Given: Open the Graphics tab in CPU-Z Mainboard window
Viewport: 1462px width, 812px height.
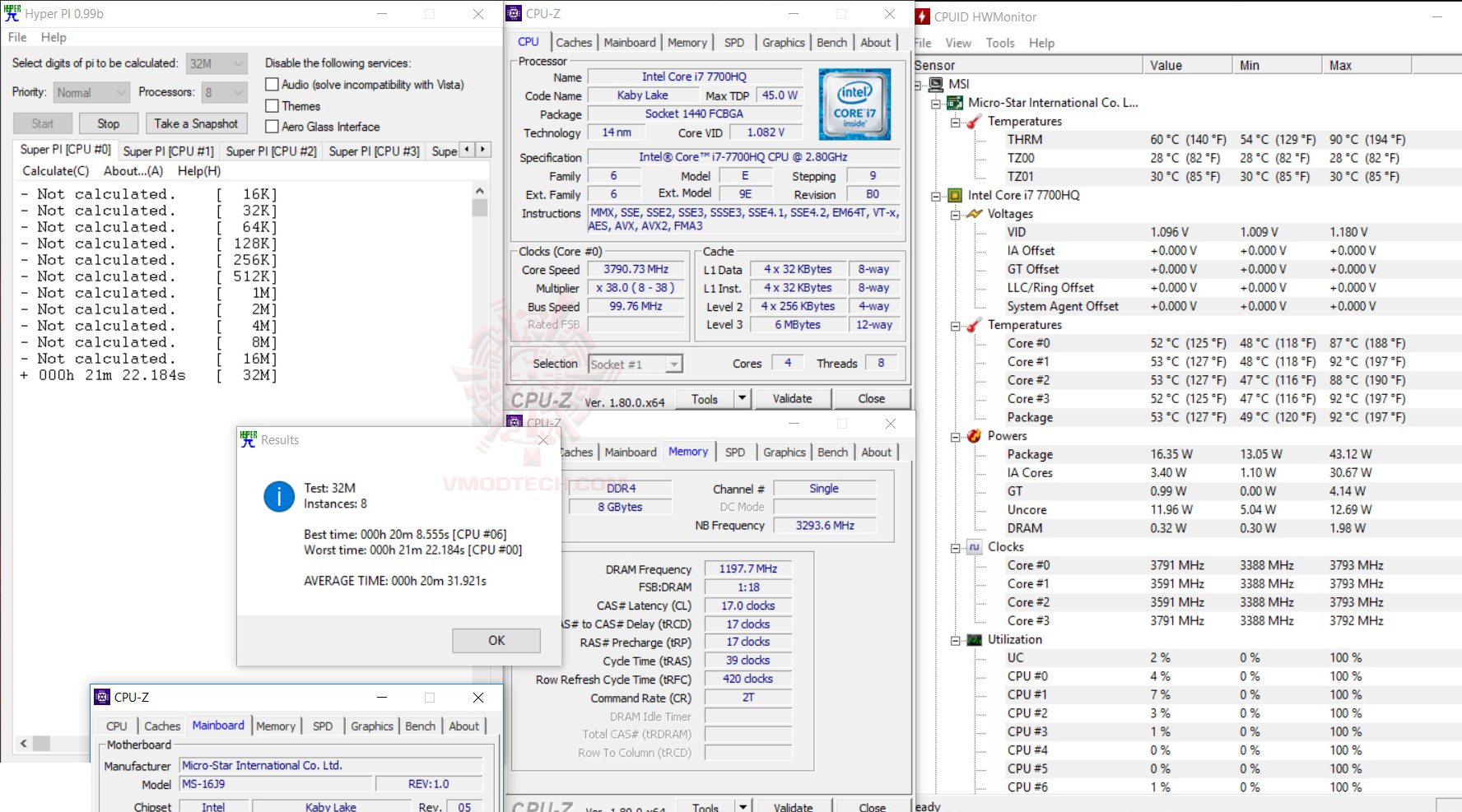Looking at the screenshot, I should pos(372,726).
